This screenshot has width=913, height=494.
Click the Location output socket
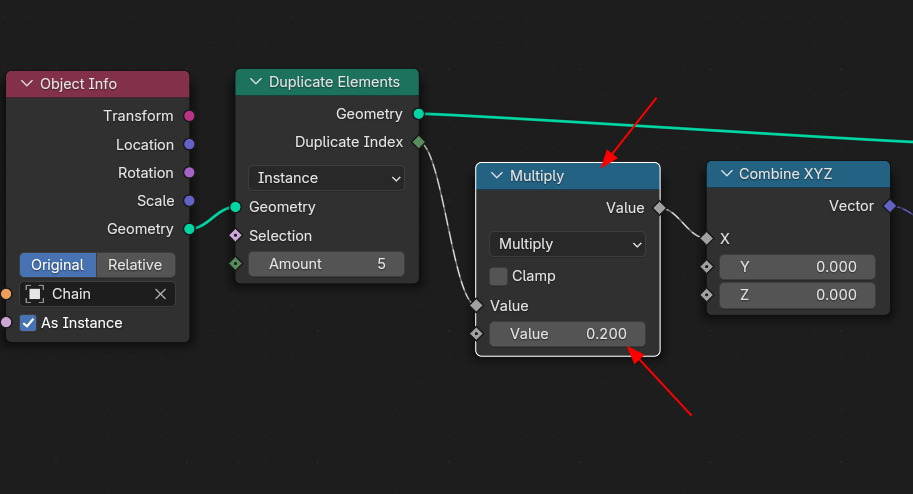[189, 144]
